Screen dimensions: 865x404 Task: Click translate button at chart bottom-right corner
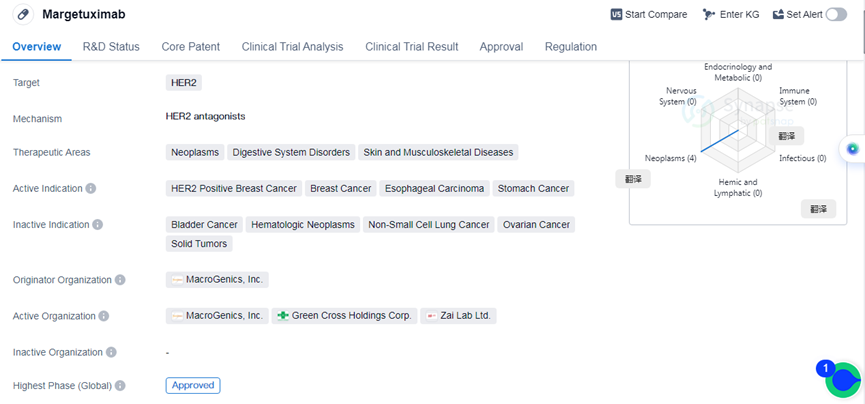818,209
